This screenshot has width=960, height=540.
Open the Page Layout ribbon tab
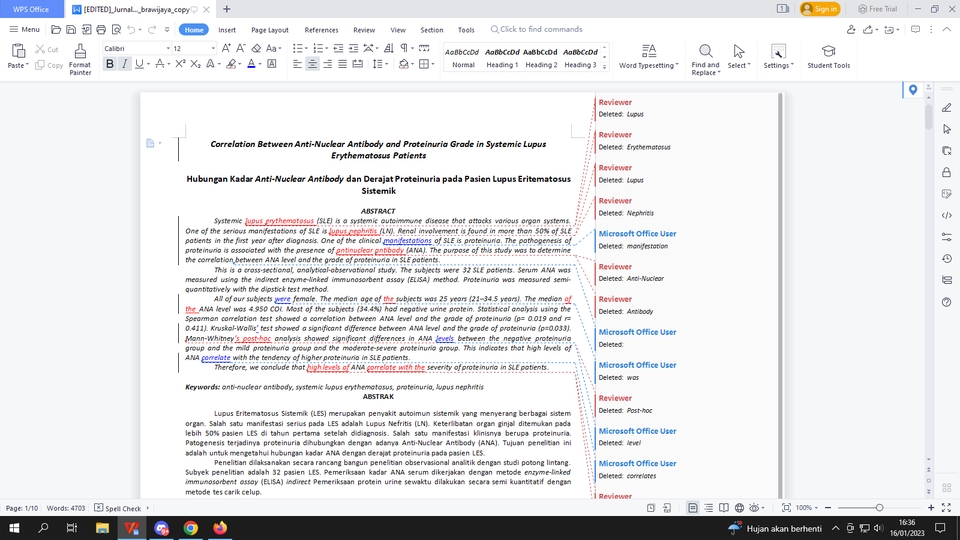(x=270, y=29)
